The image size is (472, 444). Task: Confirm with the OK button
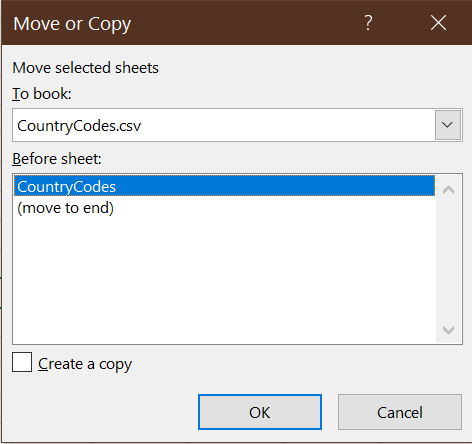tap(260, 412)
